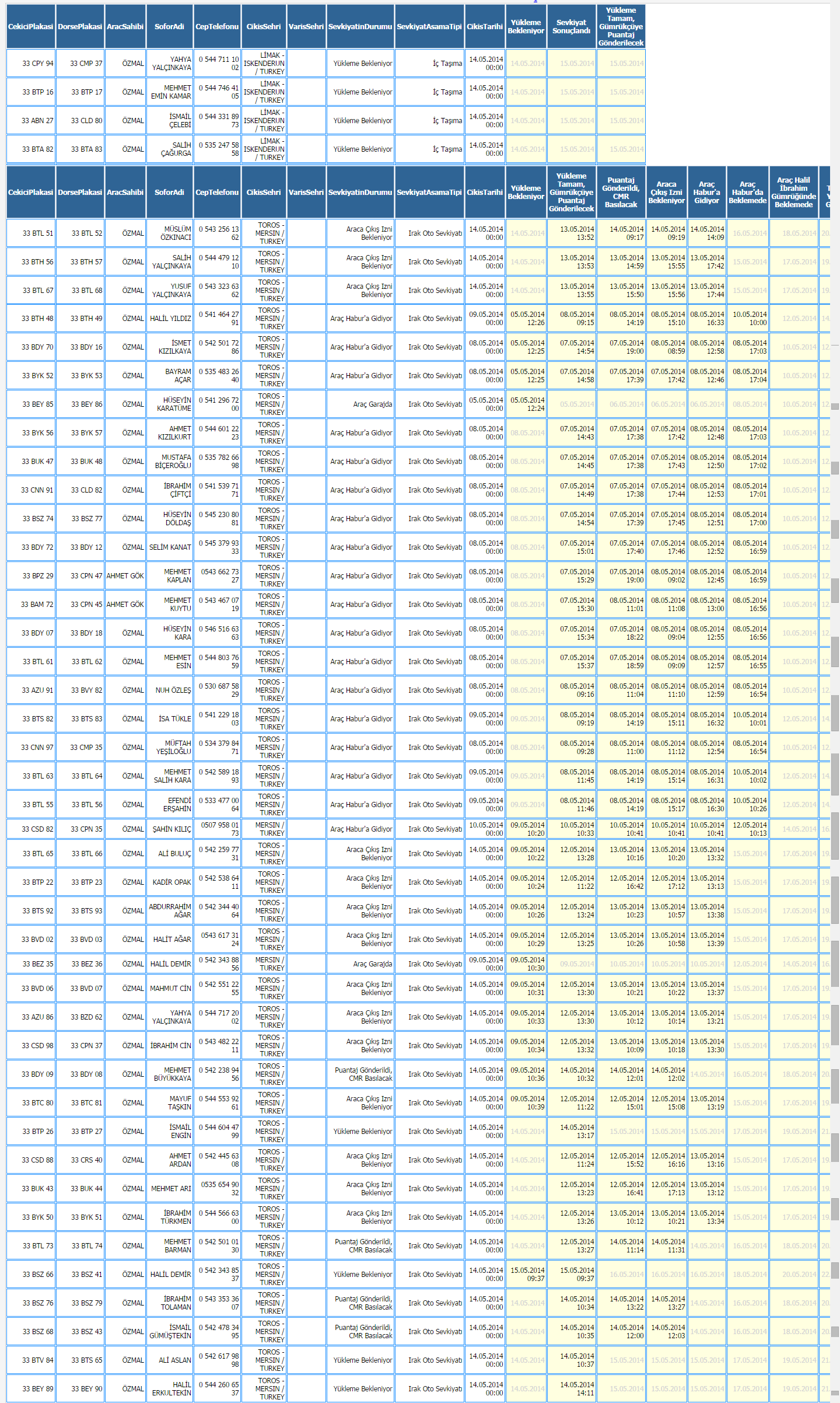Click driver cell "MÜSLÜM ÖZKINACI"

pyautogui.click(x=169, y=233)
